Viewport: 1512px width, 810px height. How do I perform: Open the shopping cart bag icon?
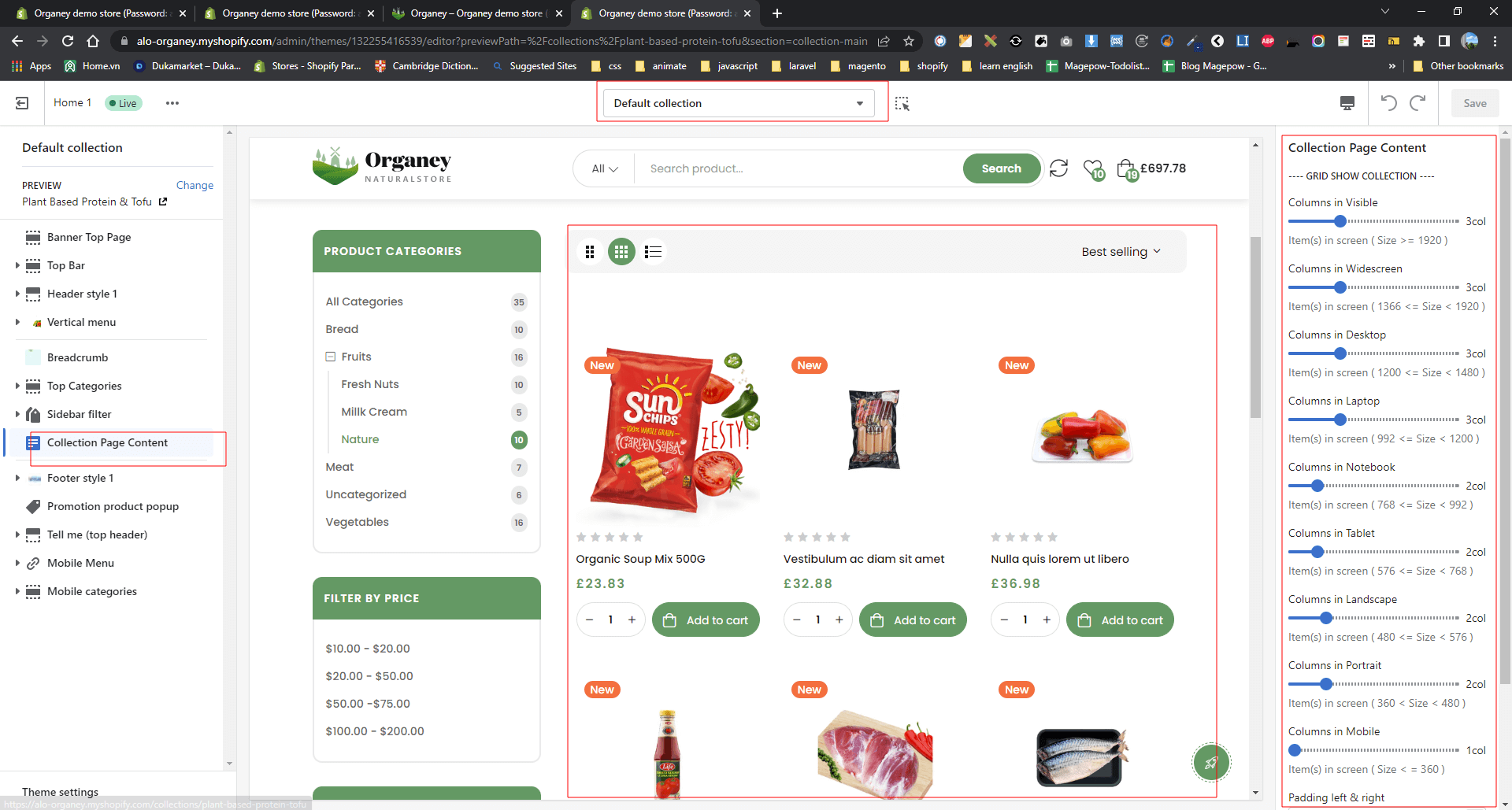pyautogui.click(x=1126, y=168)
